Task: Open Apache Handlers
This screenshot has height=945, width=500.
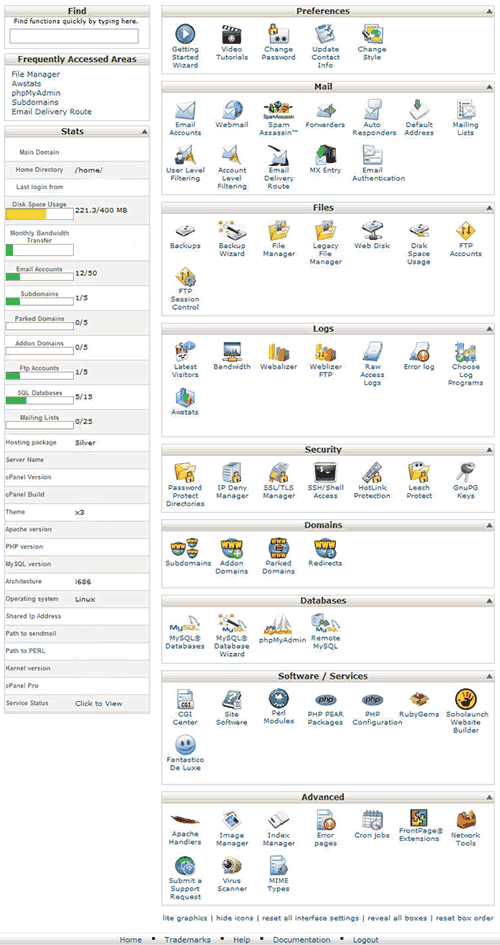Action: point(185,828)
